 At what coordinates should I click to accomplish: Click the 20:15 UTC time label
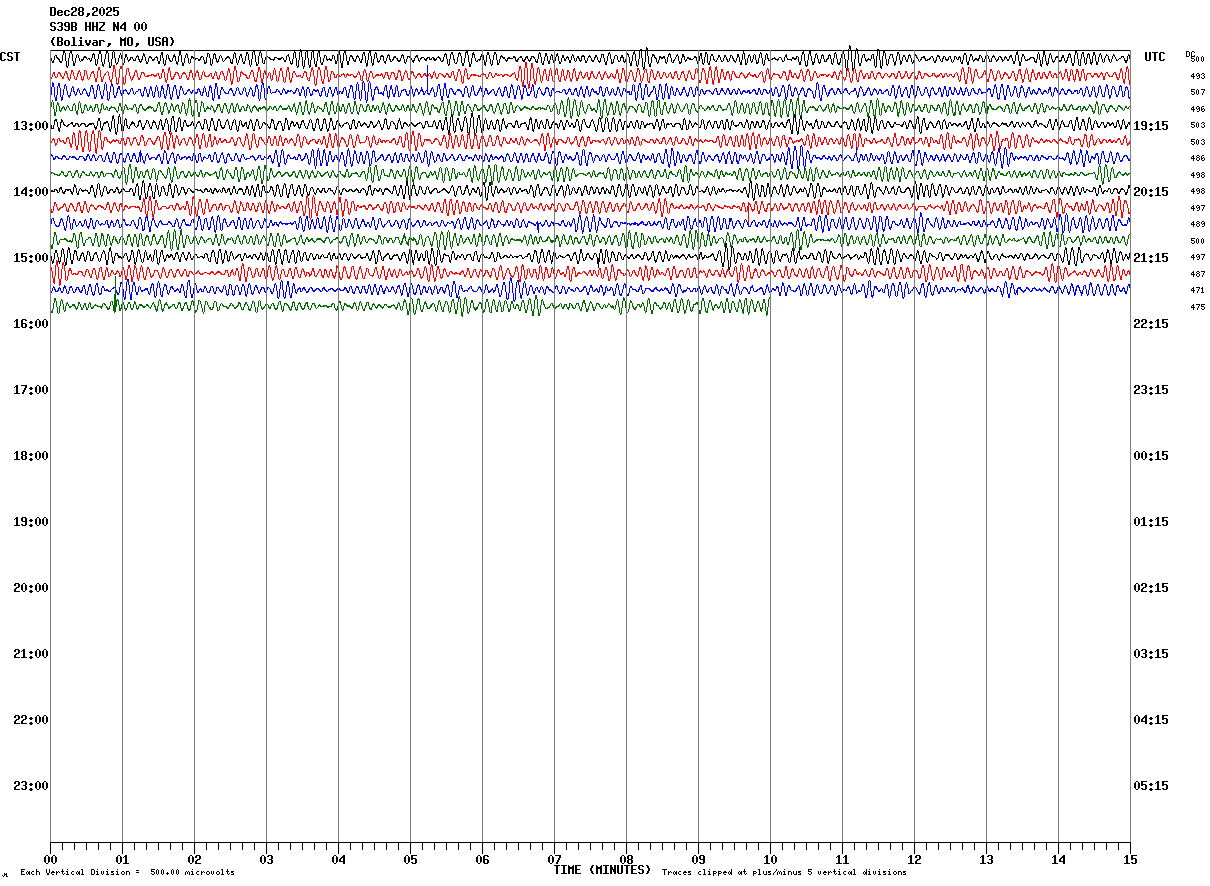(1151, 192)
